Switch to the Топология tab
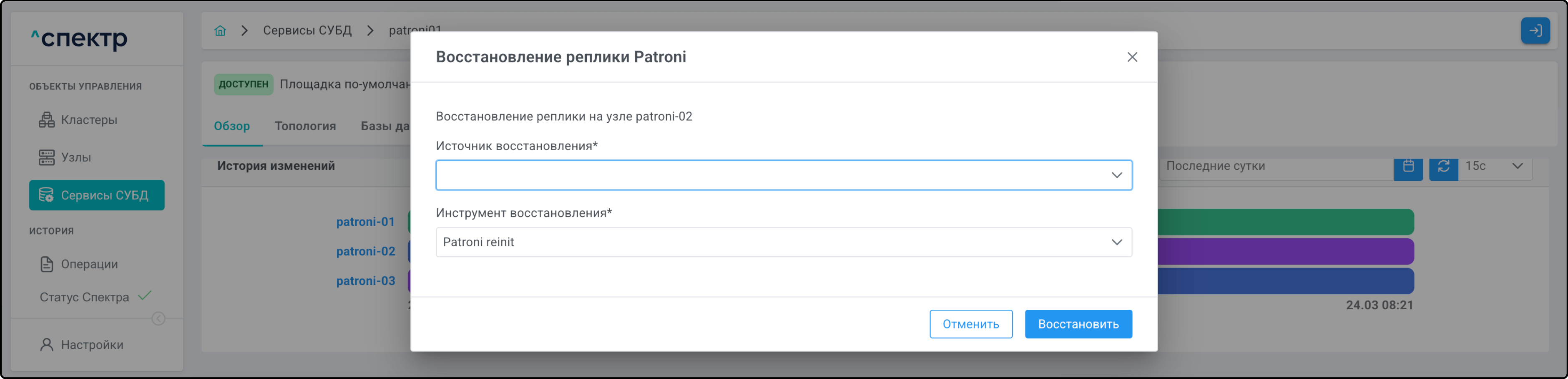1568x379 pixels. click(x=305, y=126)
